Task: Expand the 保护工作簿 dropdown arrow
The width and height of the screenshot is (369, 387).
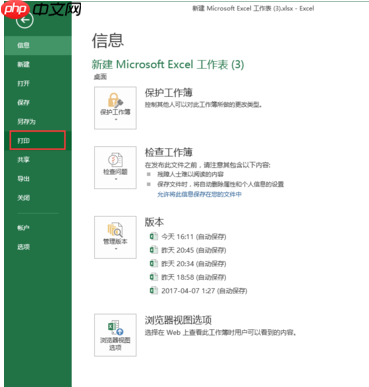Action: click(x=116, y=119)
